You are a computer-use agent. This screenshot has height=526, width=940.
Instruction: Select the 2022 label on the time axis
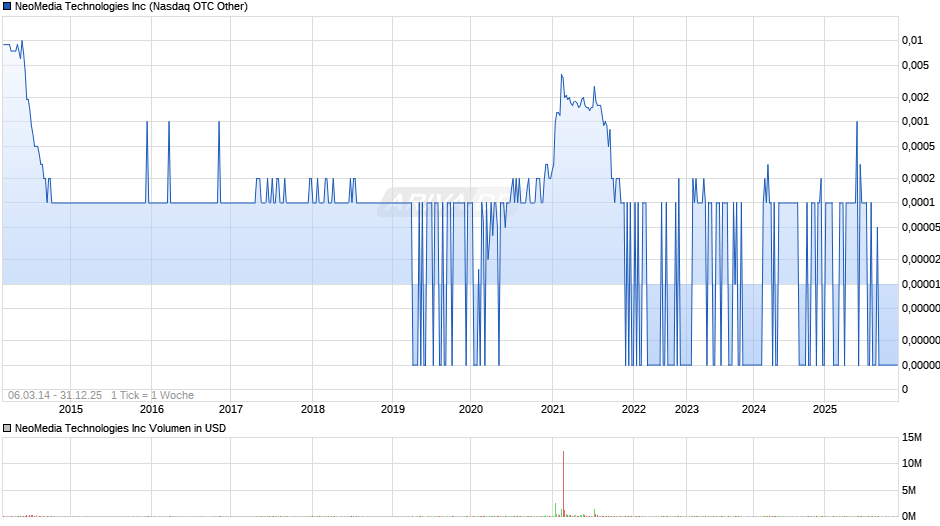click(634, 409)
